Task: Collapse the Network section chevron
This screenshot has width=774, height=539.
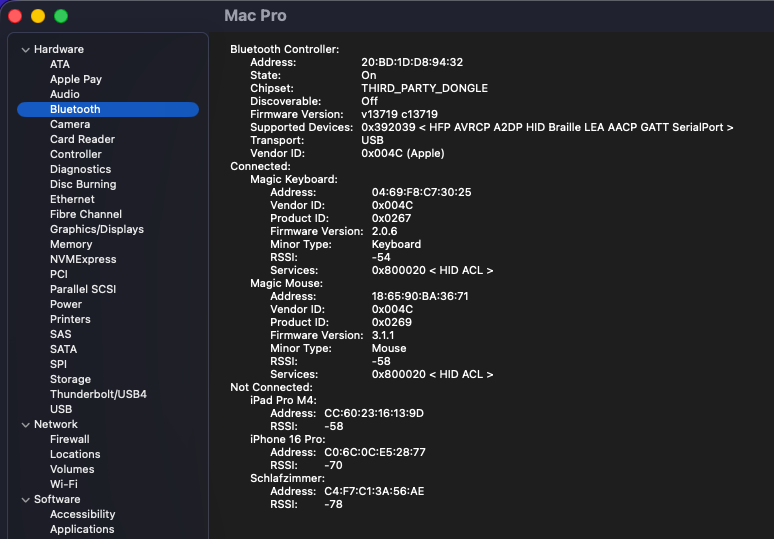Action: pos(26,425)
